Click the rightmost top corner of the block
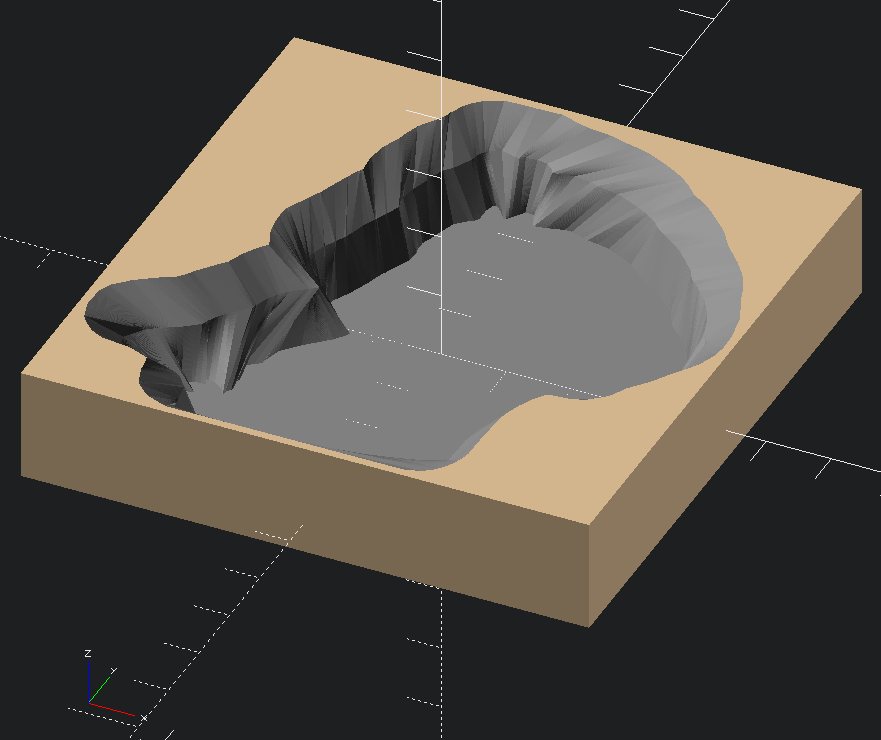Screen dimensions: 881x740 coord(860,188)
